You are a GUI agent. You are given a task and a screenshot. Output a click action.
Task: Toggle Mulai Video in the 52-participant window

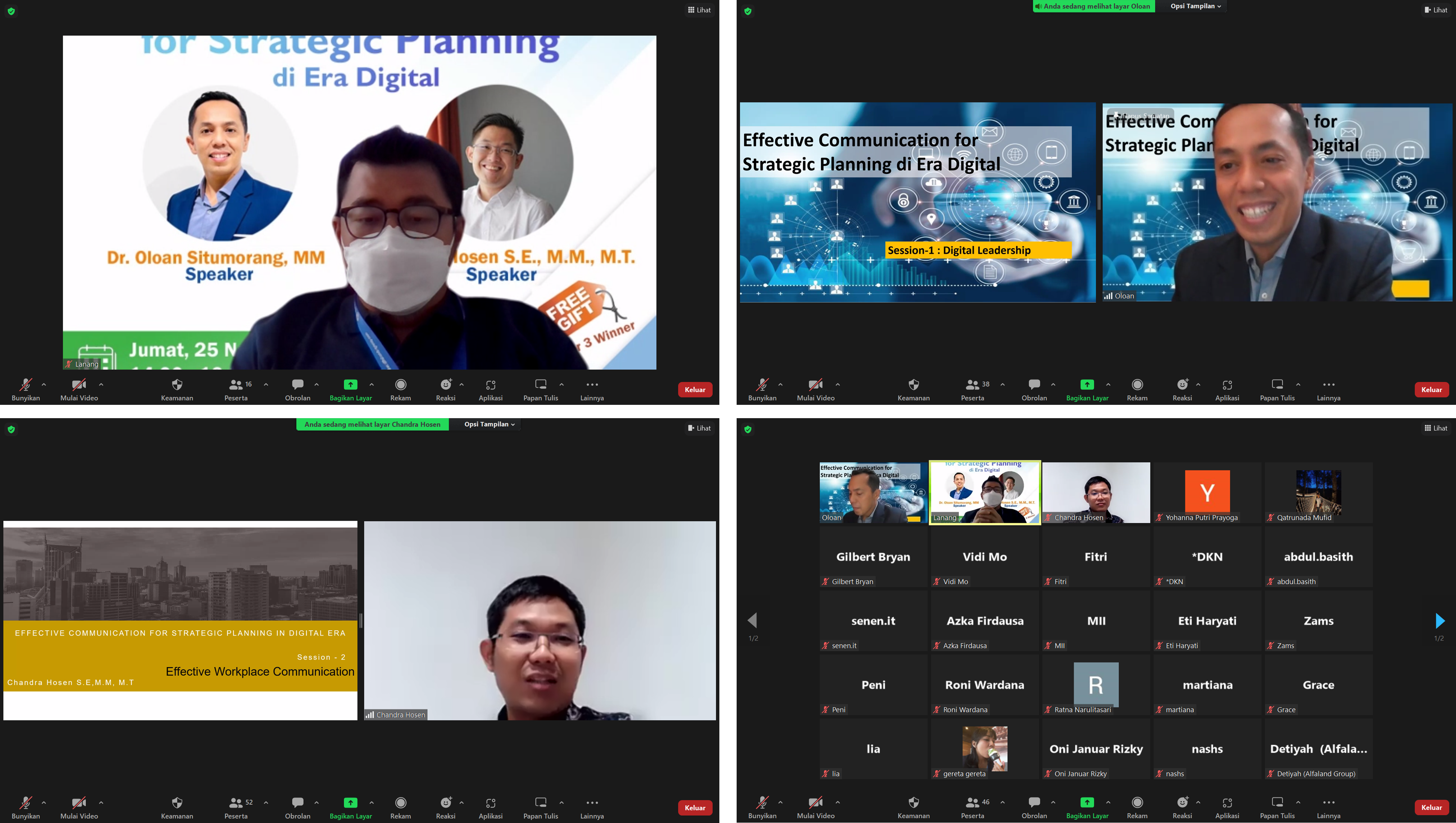coord(79,808)
